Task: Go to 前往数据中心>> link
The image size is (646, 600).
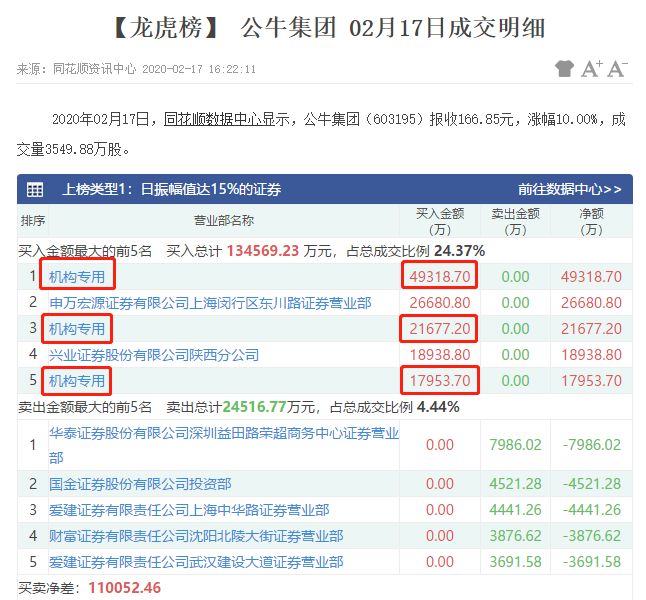Action: pos(570,190)
